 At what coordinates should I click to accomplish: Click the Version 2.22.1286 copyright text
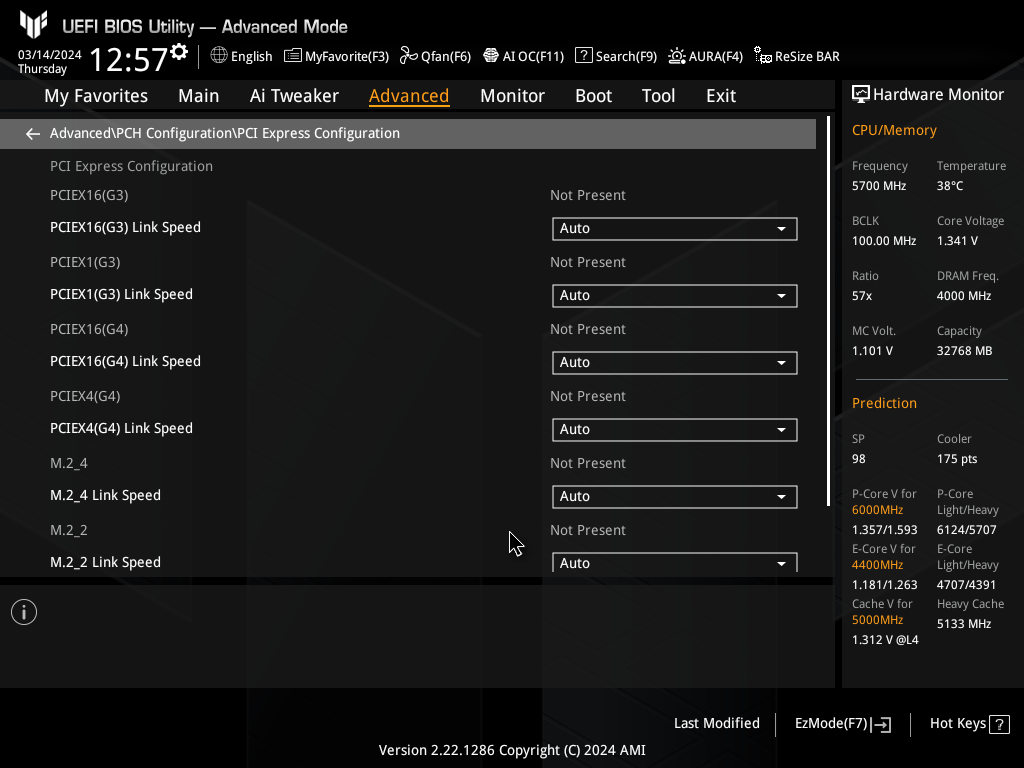512,750
